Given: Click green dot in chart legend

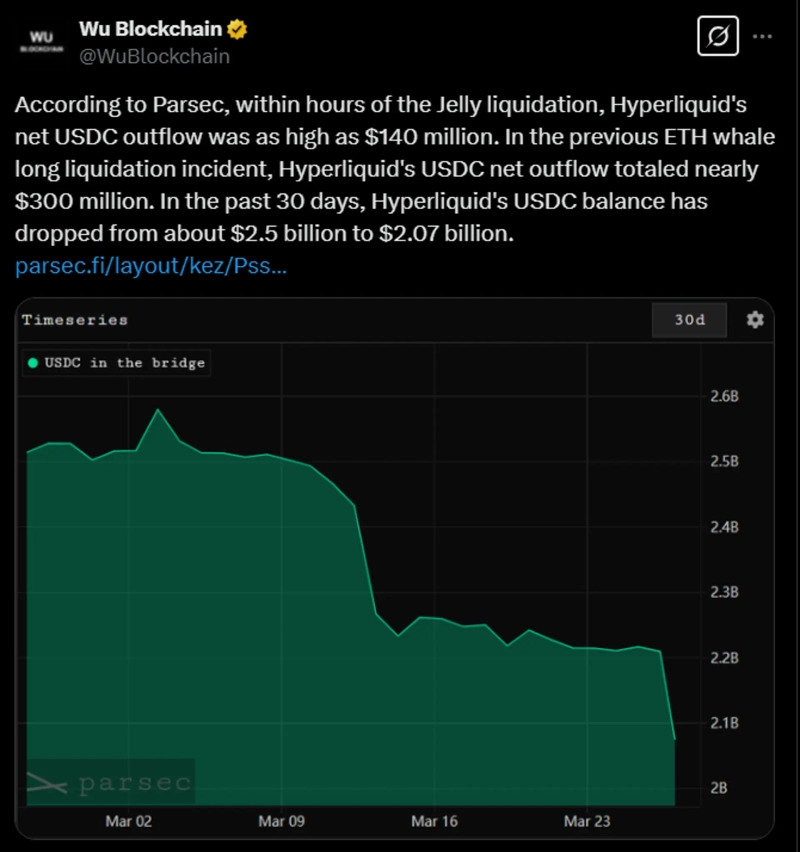Looking at the screenshot, I should [33, 363].
